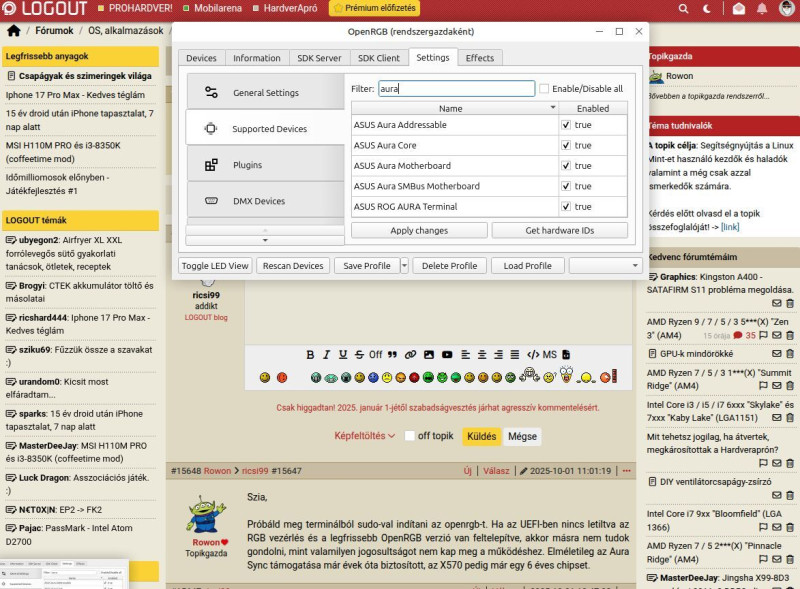
Task: Toggle Off formatting in the post editor
Action: tap(376, 354)
